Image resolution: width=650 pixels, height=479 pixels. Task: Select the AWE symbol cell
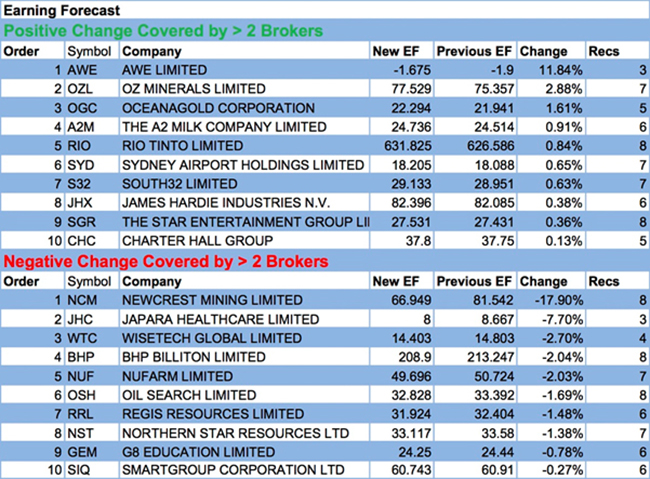coord(82,70)
